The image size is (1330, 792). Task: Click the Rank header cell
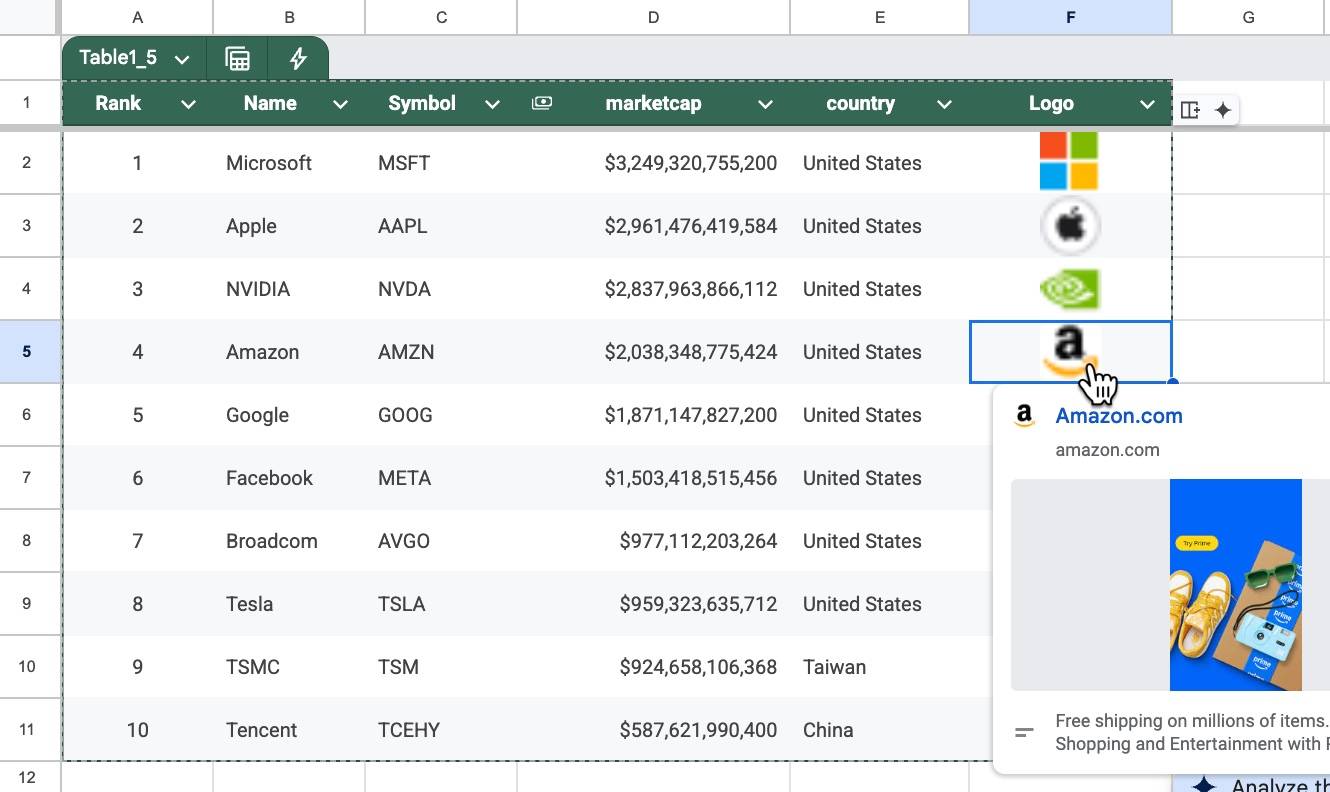(137, 103)
